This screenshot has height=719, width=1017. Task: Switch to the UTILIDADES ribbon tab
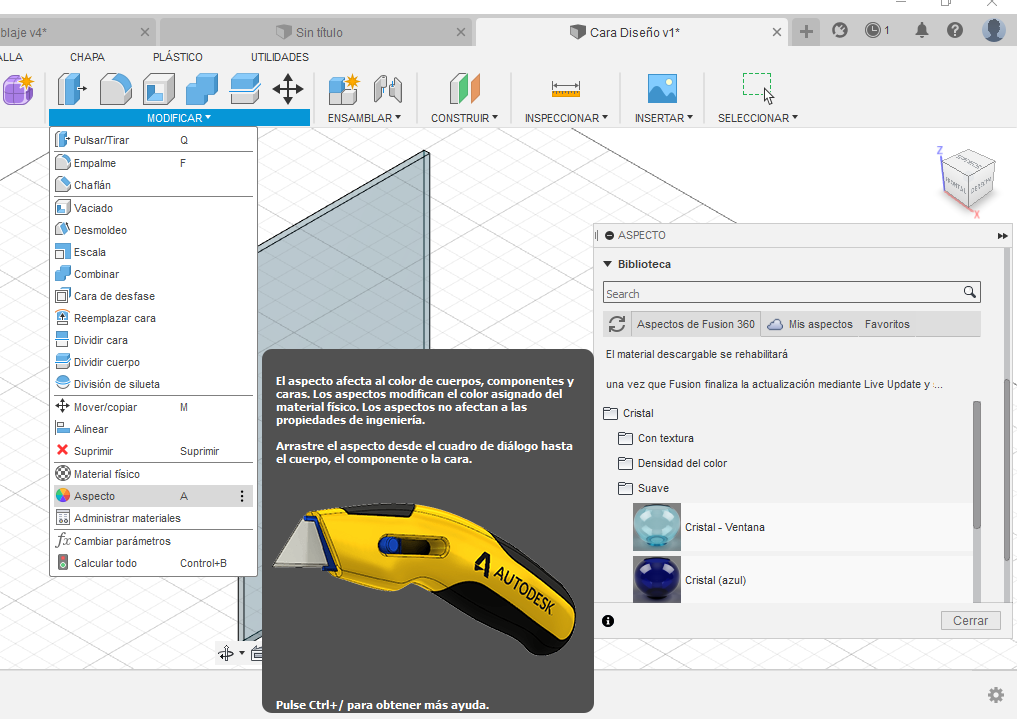280,57
